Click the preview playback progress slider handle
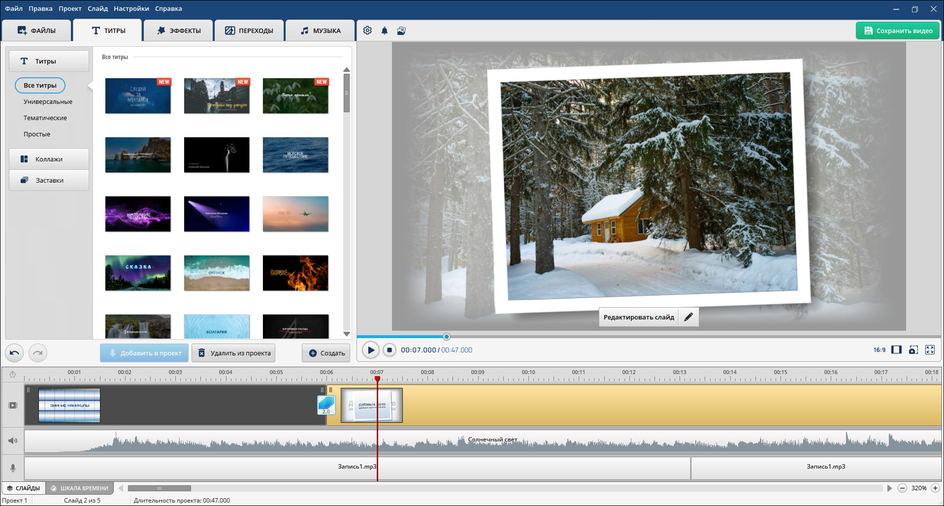944x506 pixels. [446, 337]
